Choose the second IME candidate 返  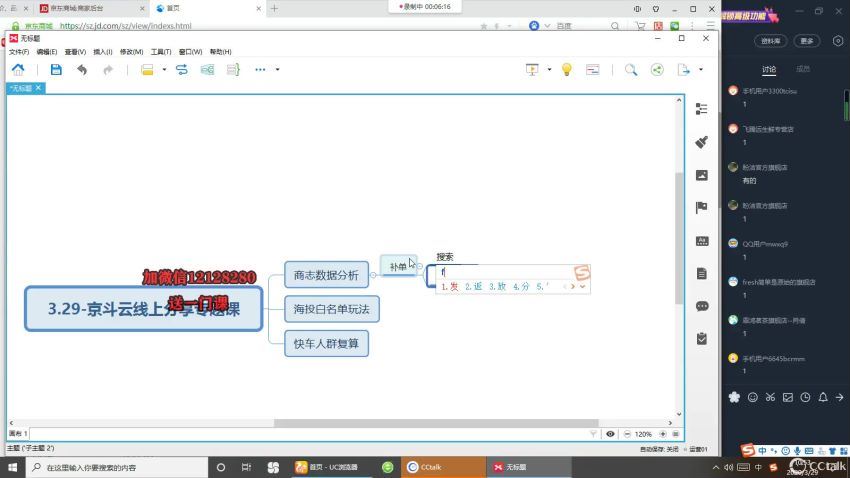coord(473,286)
